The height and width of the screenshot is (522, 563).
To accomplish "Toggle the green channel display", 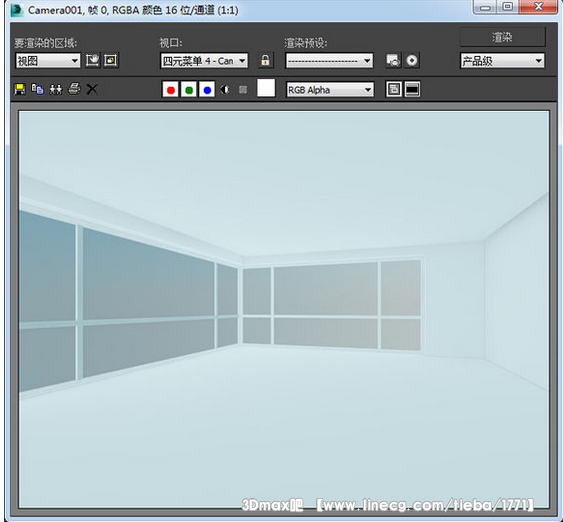I will click(189, 89).
